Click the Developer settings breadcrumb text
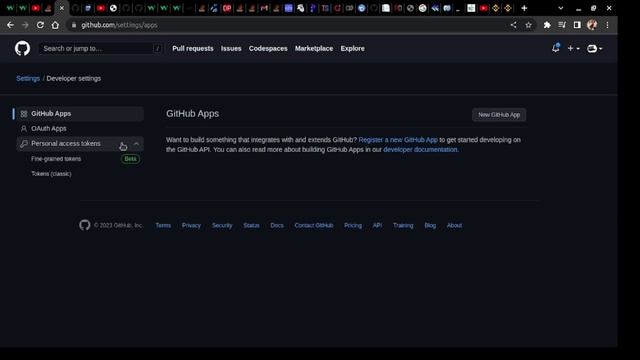The image size is (640, 360). click(73, 78)
